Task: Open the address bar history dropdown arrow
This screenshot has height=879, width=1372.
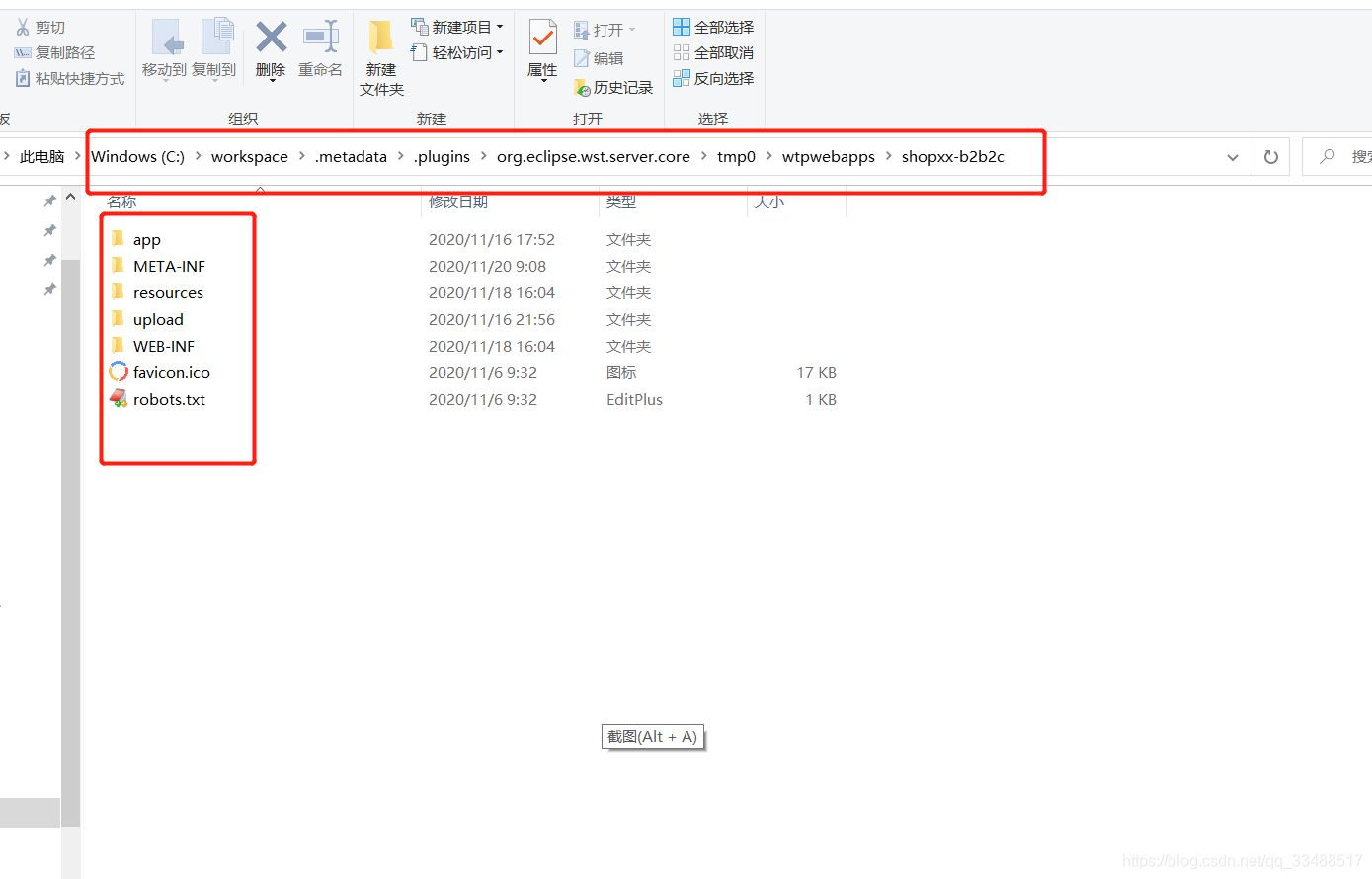Action: coord(1233,157)
